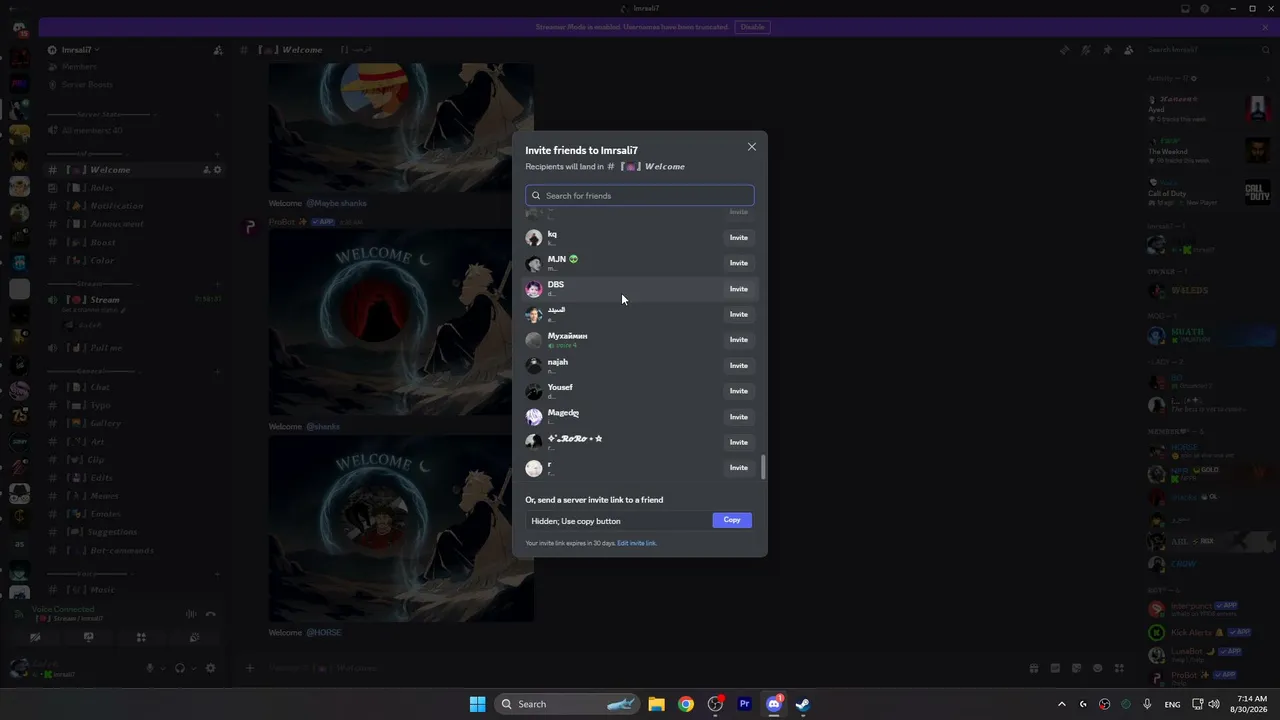Select member W4LEDS in member list

point(1210,291)
